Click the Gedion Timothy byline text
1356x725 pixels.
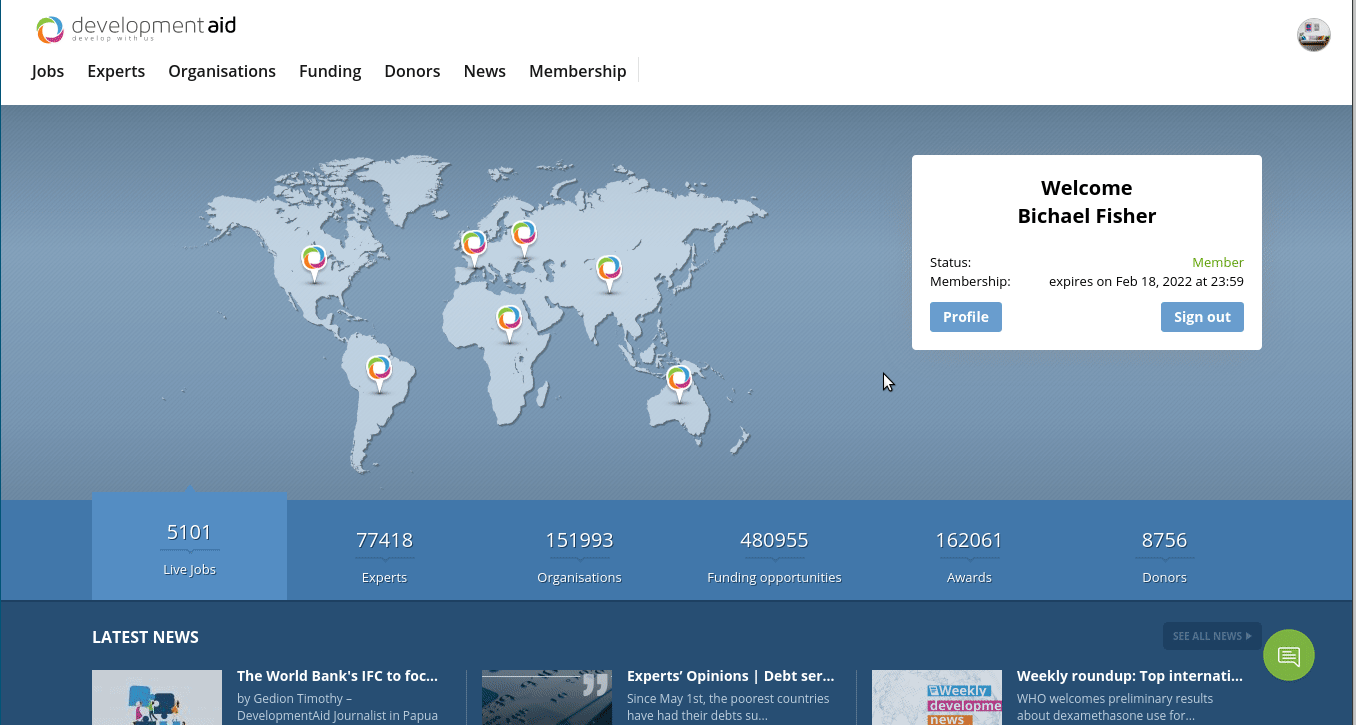click(x=337, y=707)
